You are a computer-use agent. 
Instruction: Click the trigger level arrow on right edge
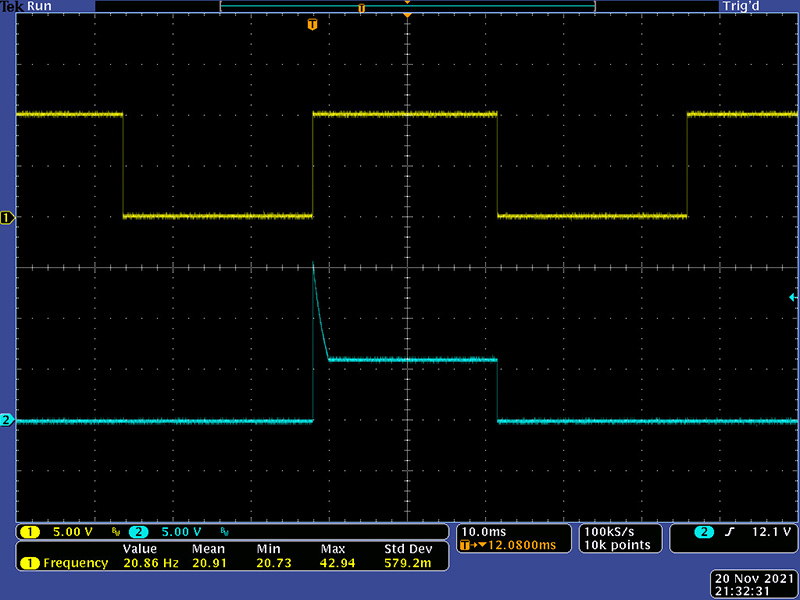pyautogui.click(x=793, y=297)
